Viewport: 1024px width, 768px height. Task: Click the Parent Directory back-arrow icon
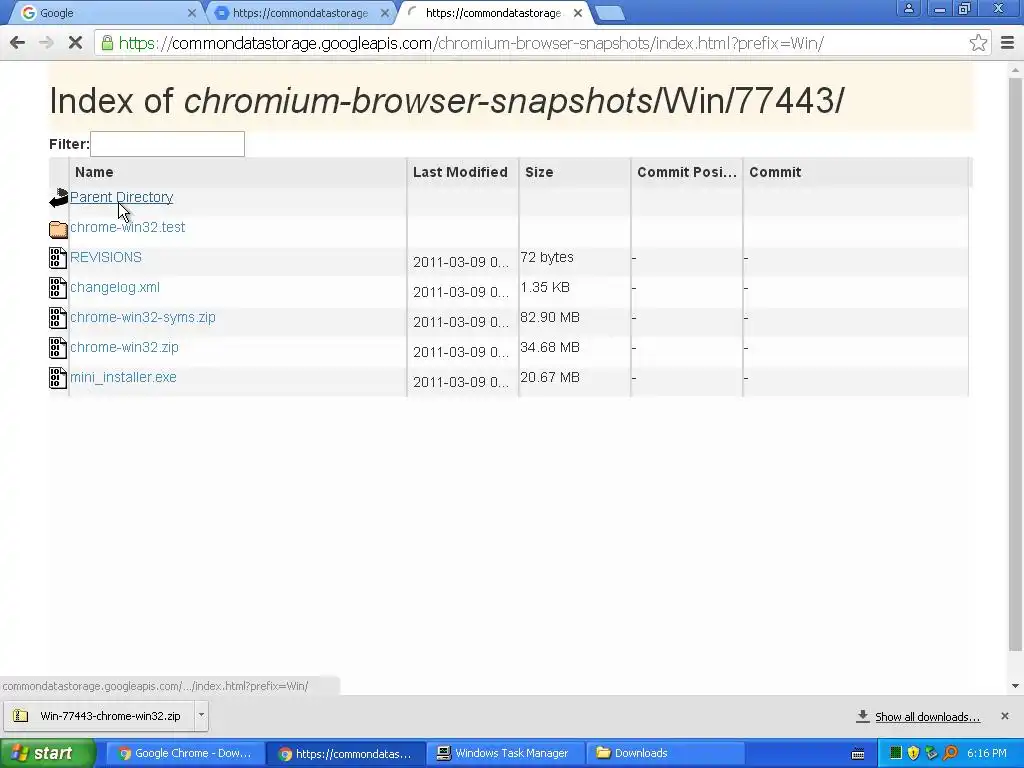coord(59,197)
